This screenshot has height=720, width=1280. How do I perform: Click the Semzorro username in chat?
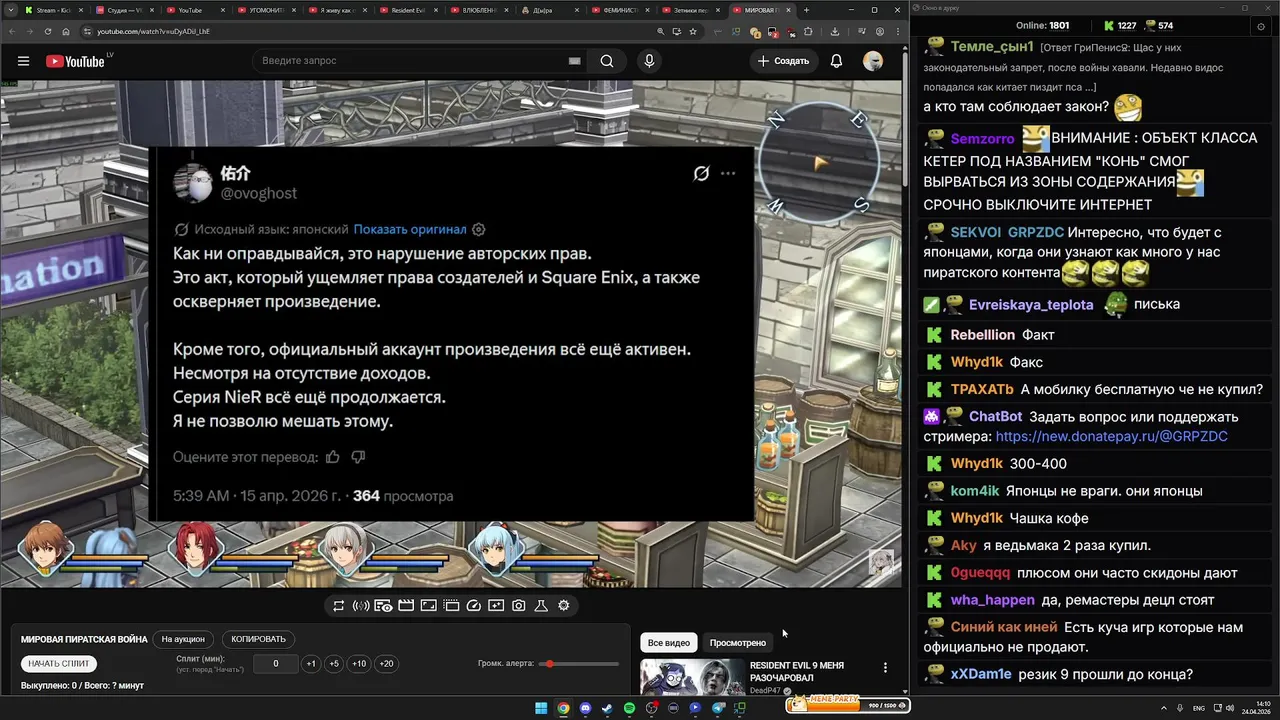click(x=982, y=139)
